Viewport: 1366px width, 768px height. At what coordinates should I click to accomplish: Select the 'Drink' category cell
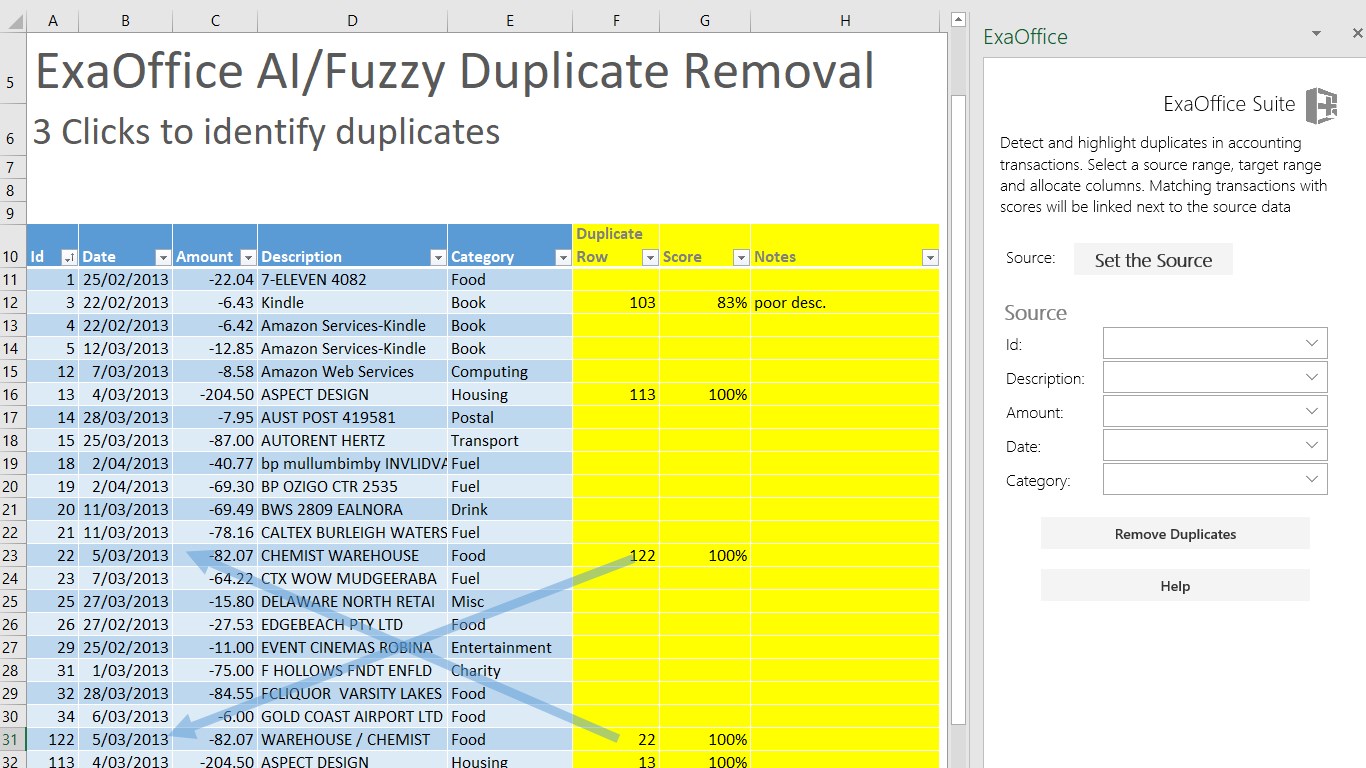[x=510, y=509]
